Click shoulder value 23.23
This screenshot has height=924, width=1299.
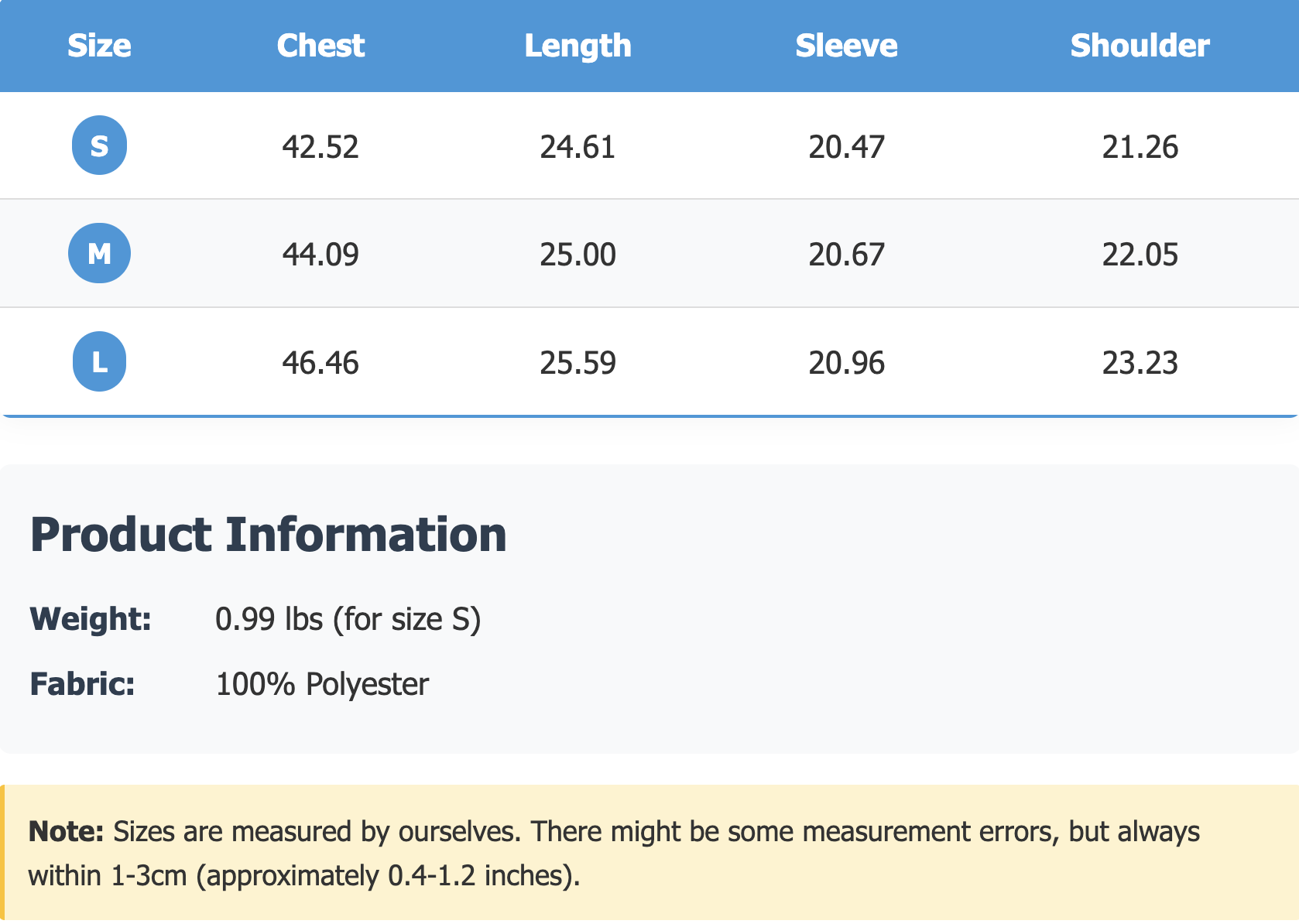pos(1140,363)
